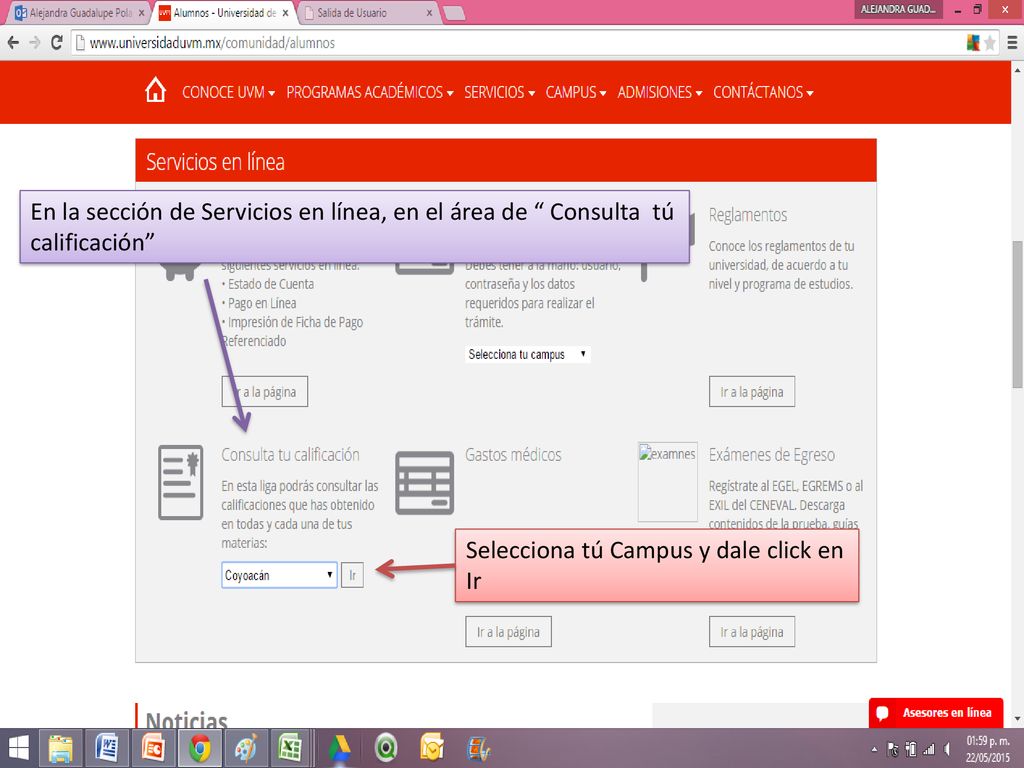Screen dimensions: 1024x768
Task: Click Ir a la página under payment services
Action: click(264, 392)
